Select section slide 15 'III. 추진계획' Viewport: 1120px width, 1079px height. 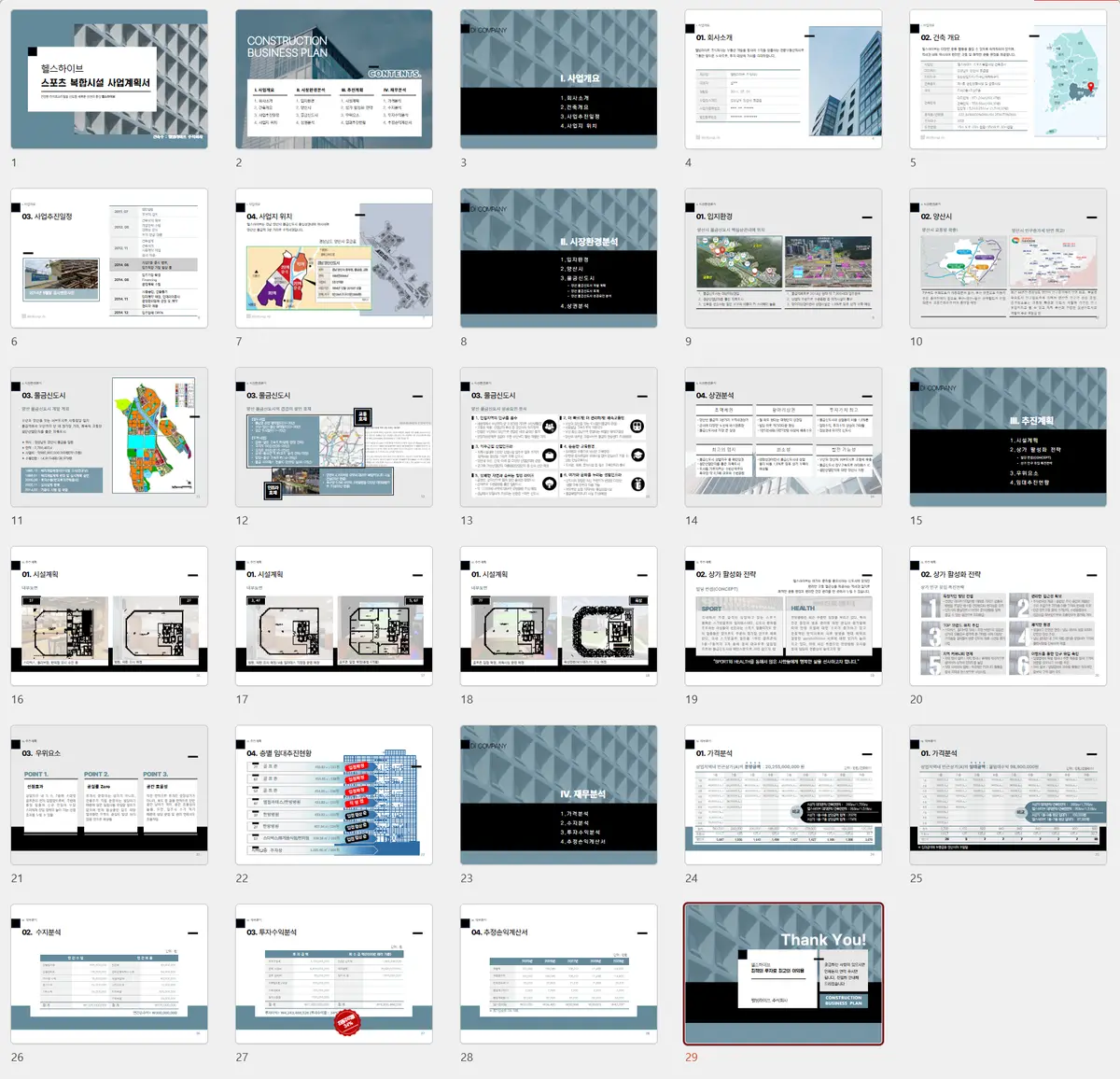1008,437
